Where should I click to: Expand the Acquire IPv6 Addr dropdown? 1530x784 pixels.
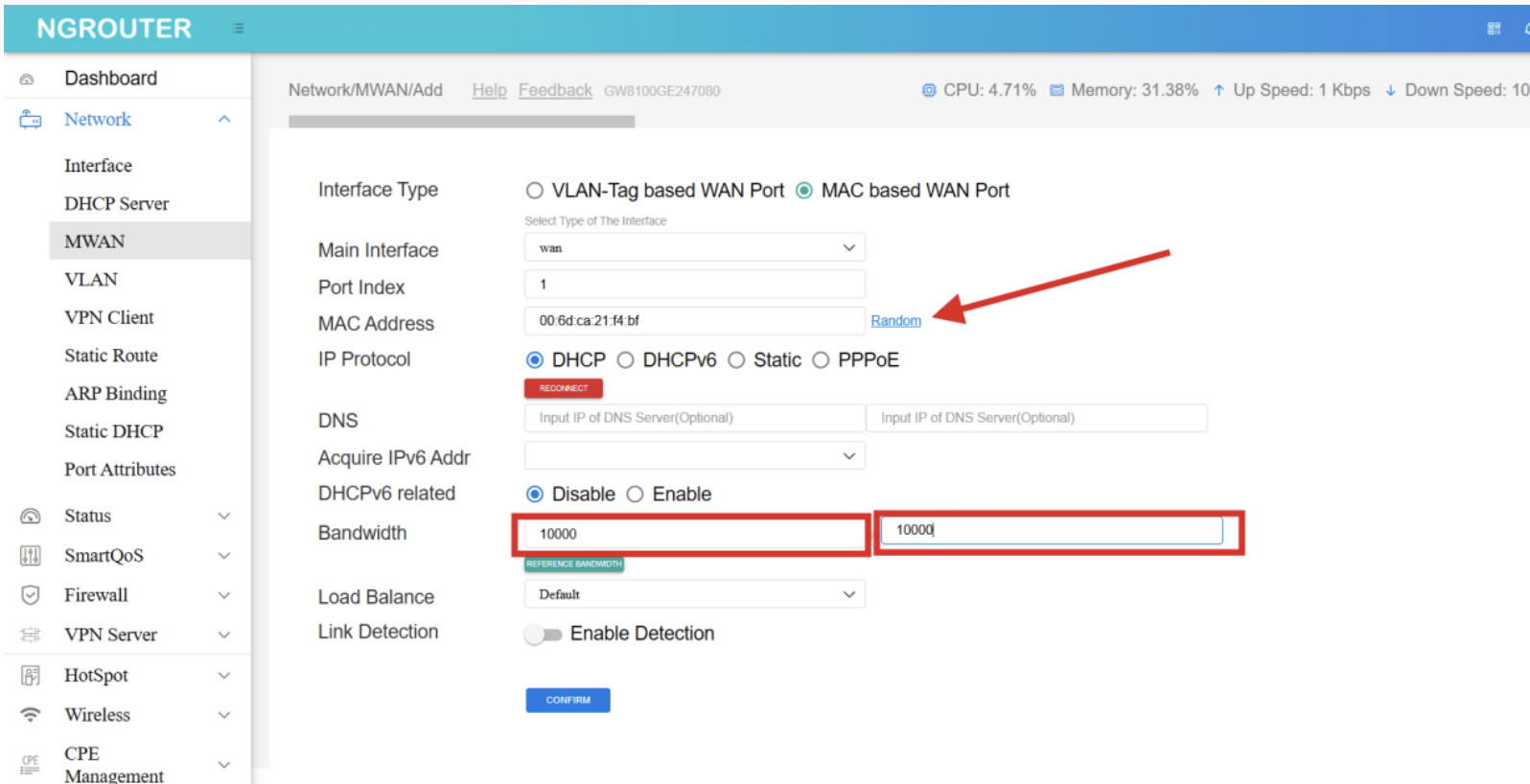[x=694, y=456]
